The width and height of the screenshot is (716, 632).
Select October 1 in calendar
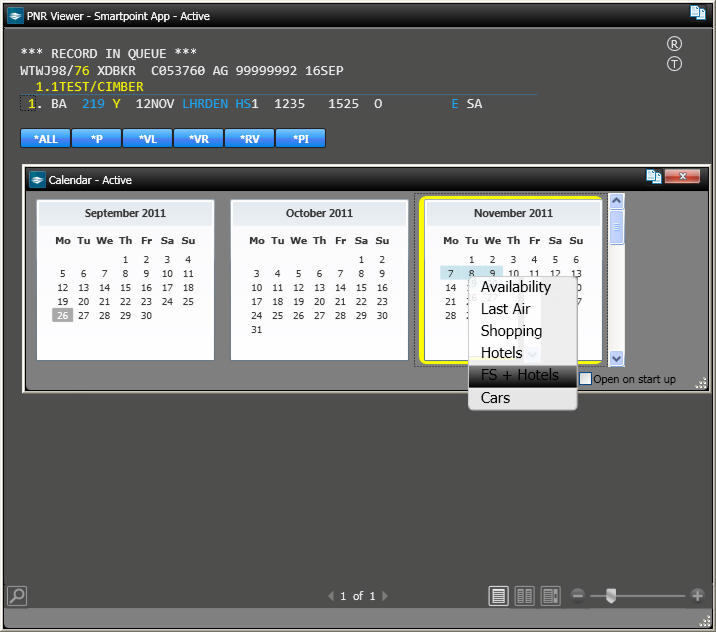click(361, 259)
